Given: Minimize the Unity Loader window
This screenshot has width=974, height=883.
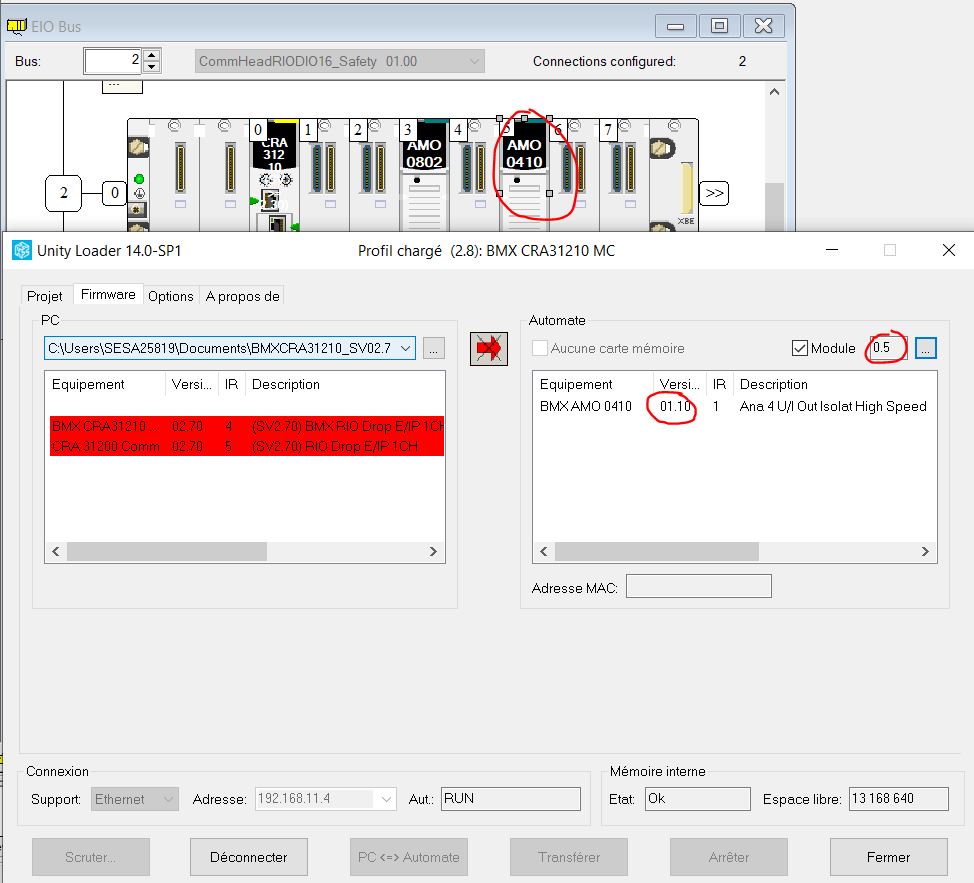Looking at the screenshot, I should coord(832,250).
